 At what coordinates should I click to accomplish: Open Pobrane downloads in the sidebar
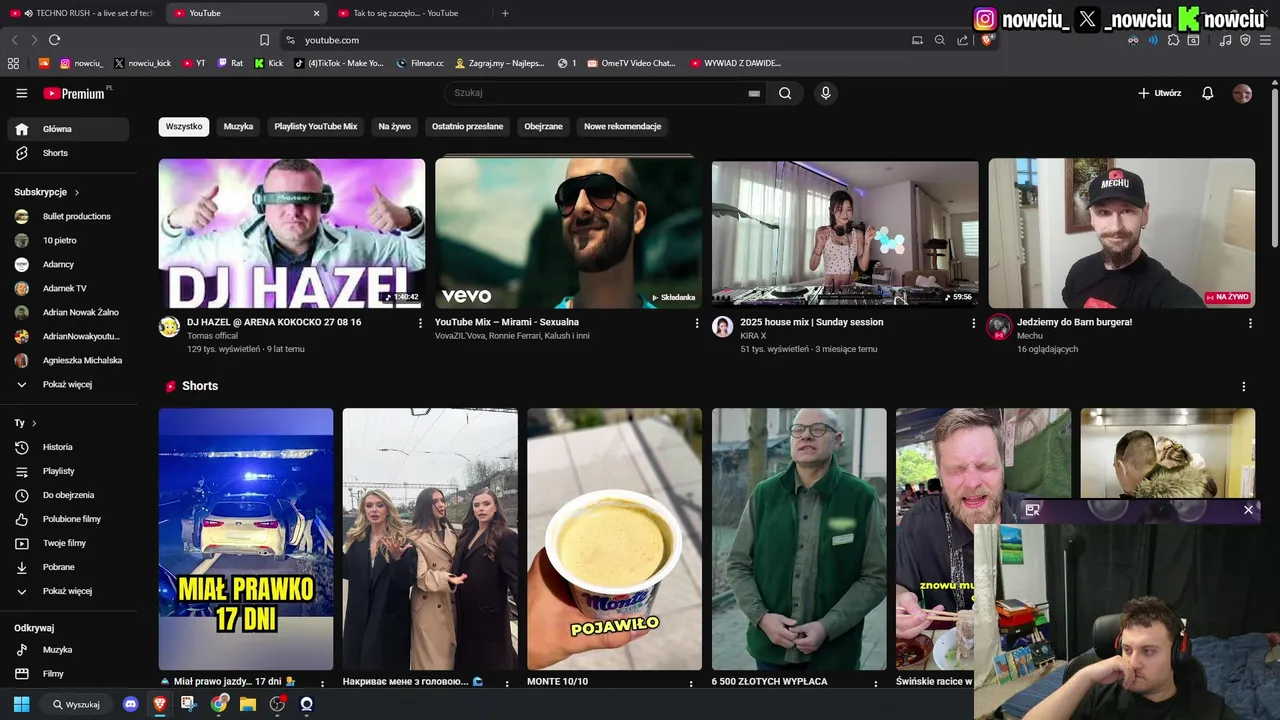pos(68,567)
